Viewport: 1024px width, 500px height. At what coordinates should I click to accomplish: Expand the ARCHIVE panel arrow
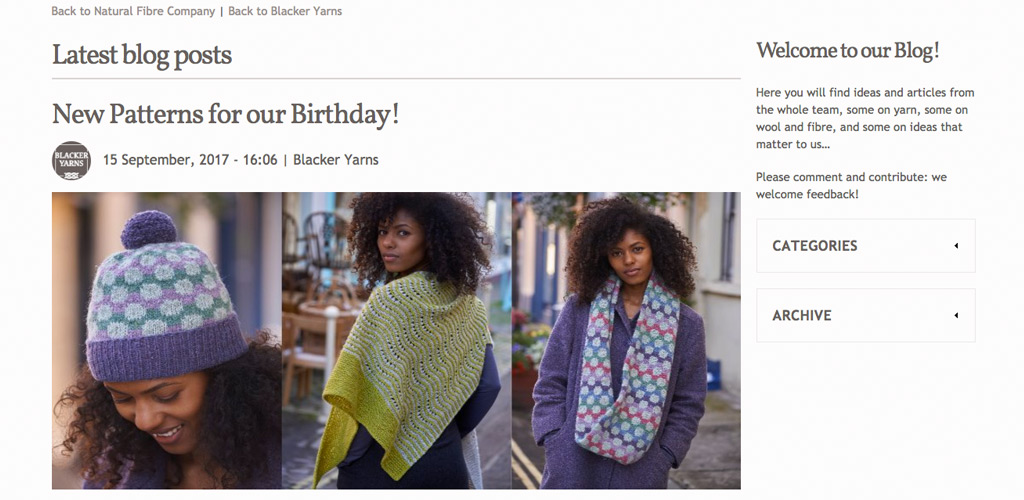pyautogui.click(x=956, y=315)
